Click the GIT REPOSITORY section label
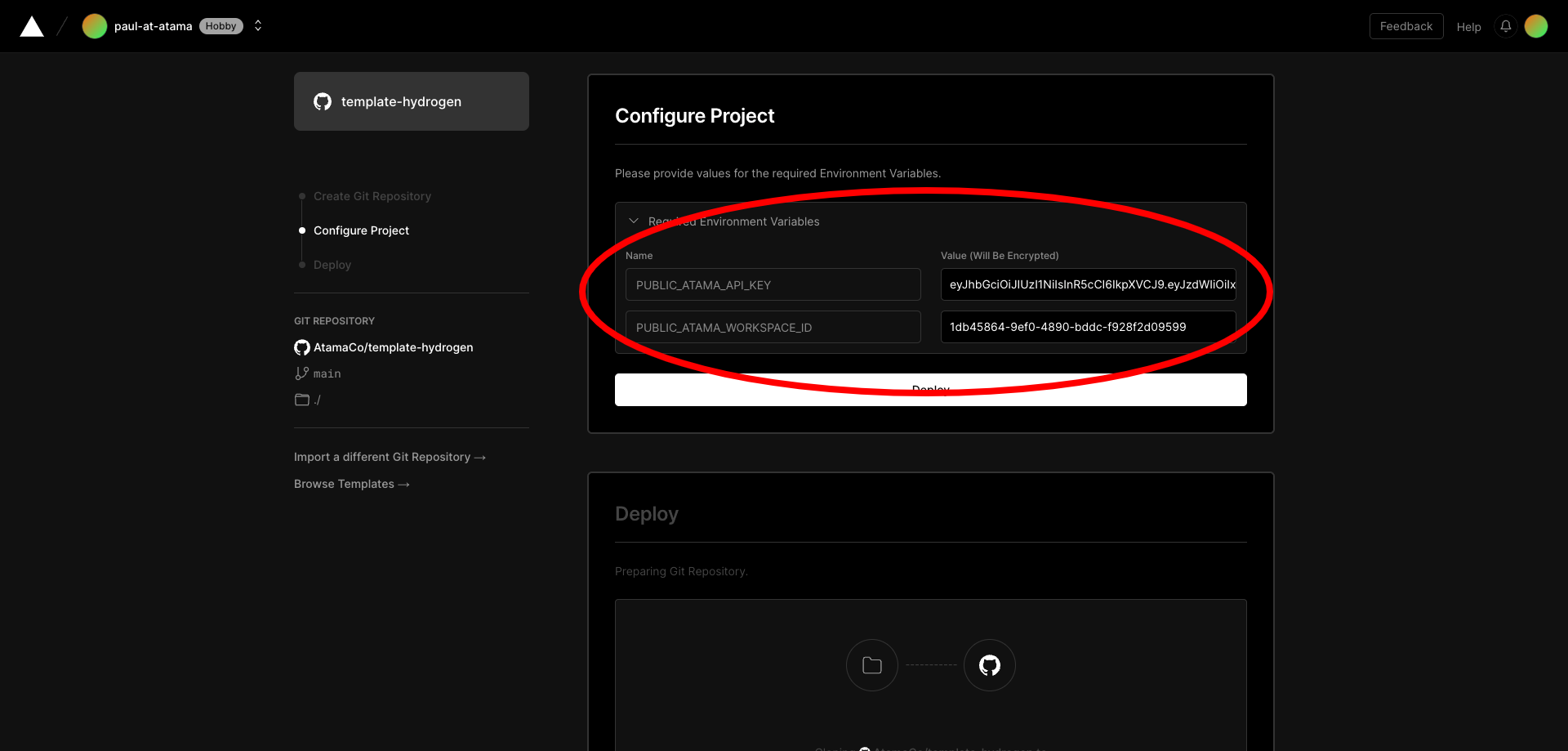The height and width of the screenshot is (751, 1568). (334, 321)
